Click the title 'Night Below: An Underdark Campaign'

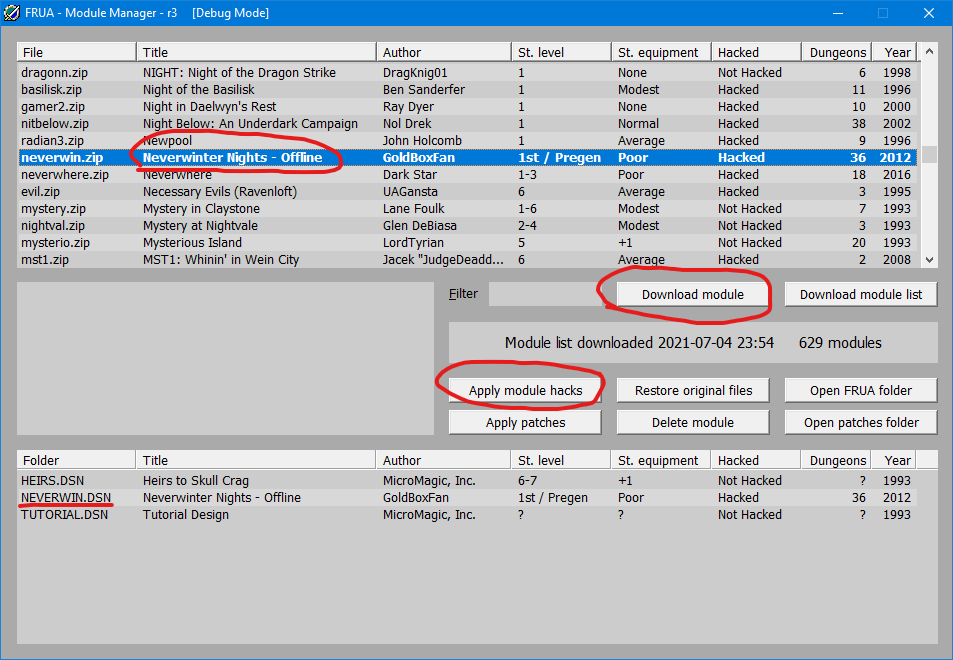[250, 123]
